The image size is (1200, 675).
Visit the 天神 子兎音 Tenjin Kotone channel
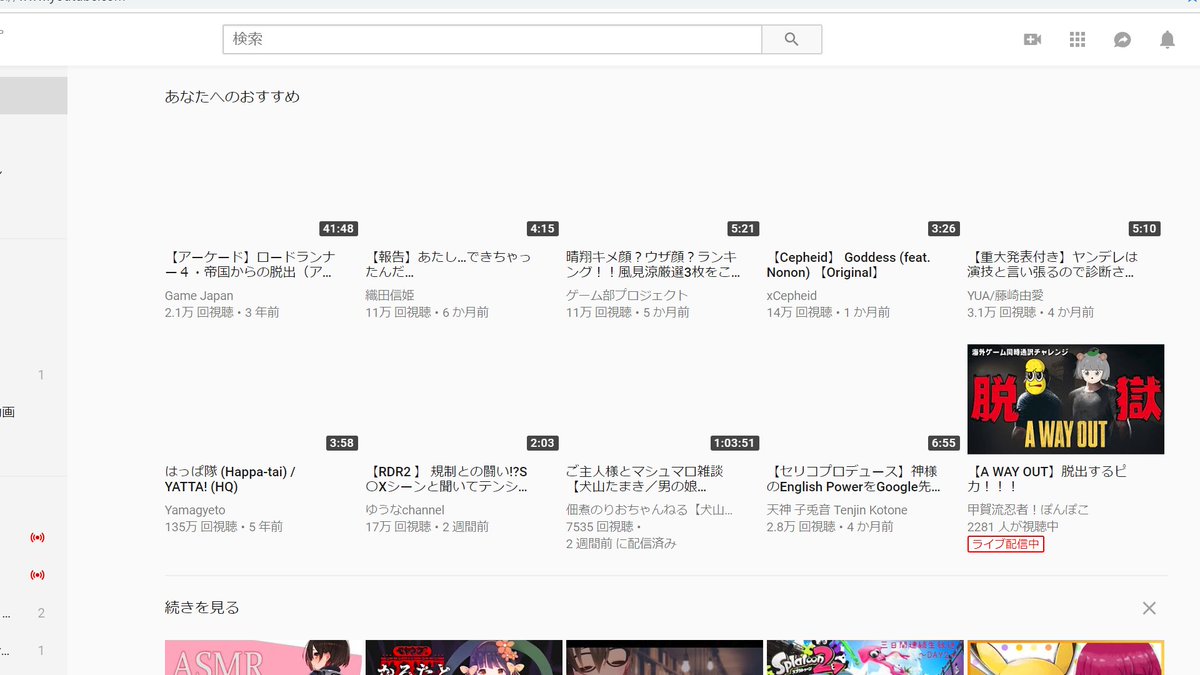pyautogui.click(x=837, y=510)
